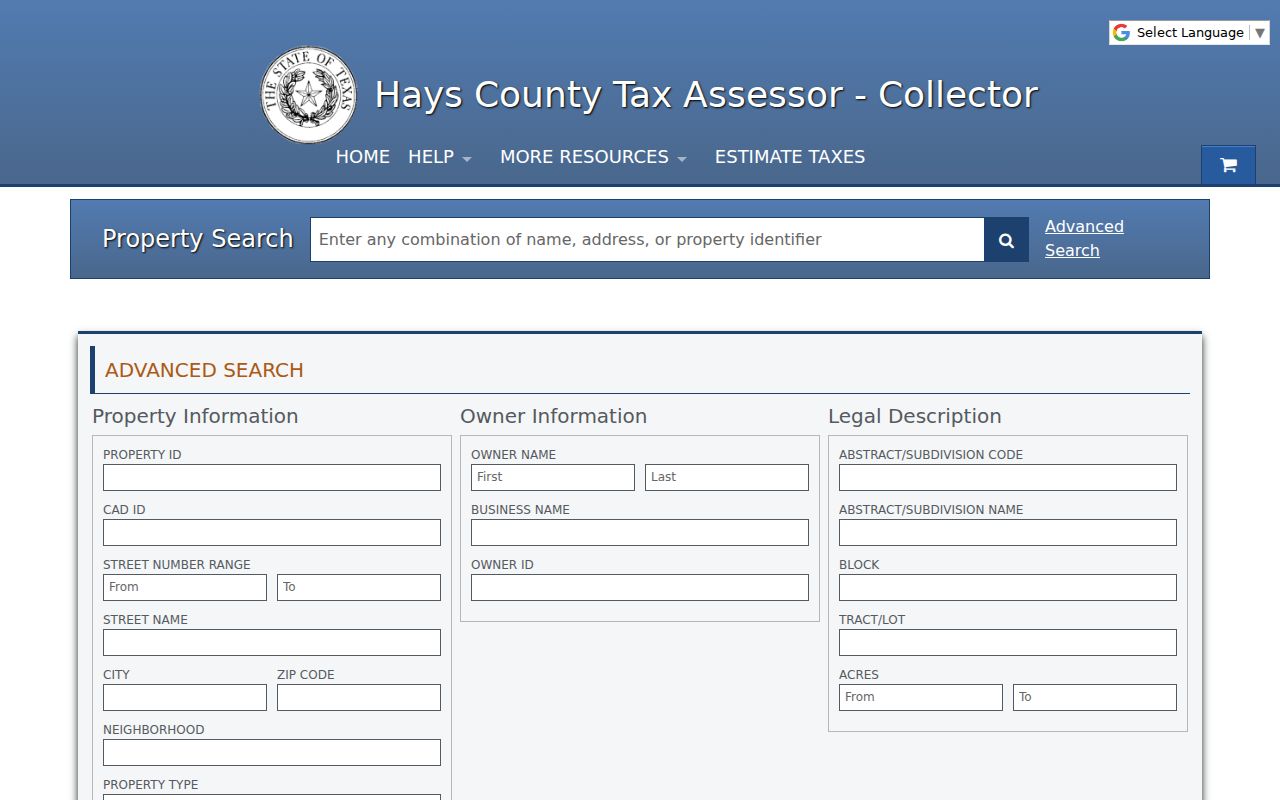Go to the HOME page
Image resolution: width=1280 pixels, height=800 pixels.
363,157
